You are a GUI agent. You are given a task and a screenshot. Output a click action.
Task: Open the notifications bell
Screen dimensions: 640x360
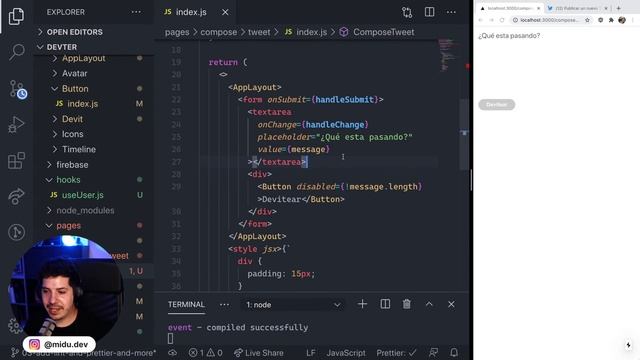click(454, 352)
